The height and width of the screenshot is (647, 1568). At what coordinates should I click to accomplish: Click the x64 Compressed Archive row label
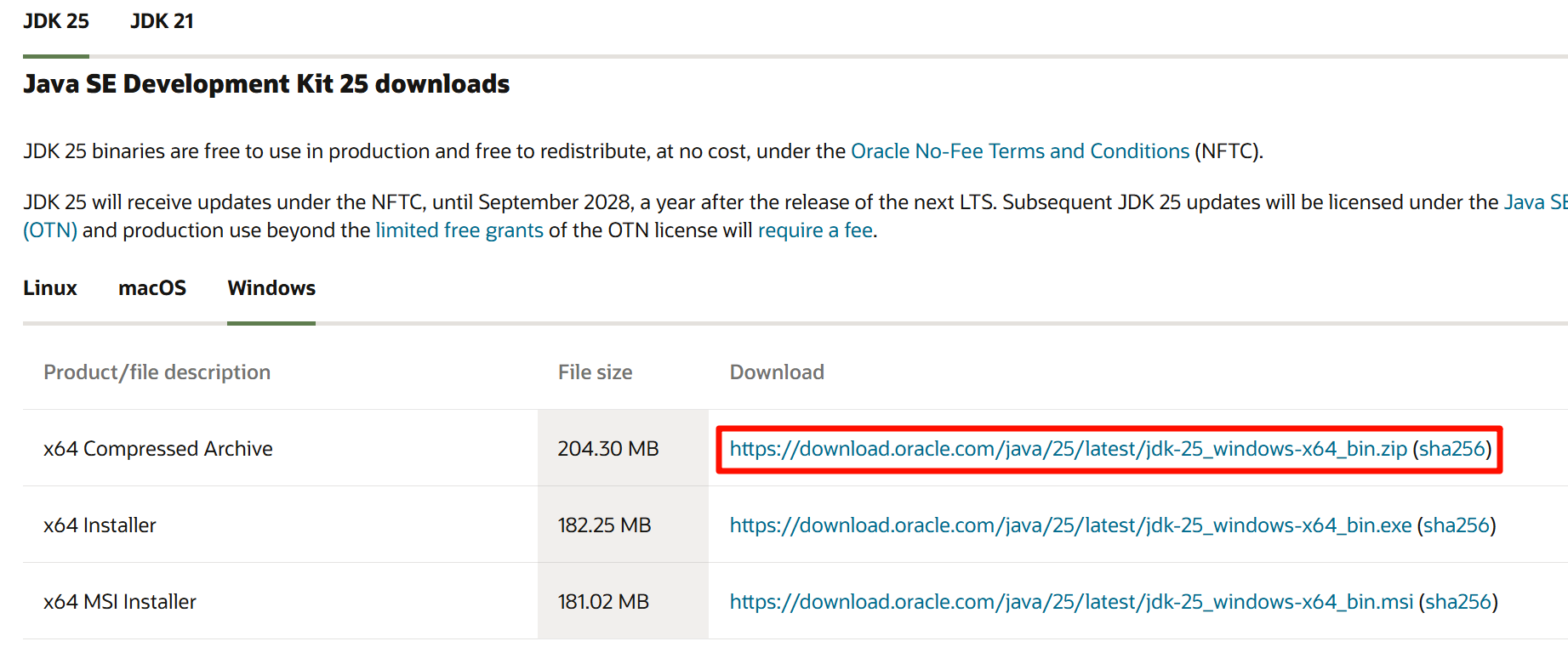(x=158, y=449)
